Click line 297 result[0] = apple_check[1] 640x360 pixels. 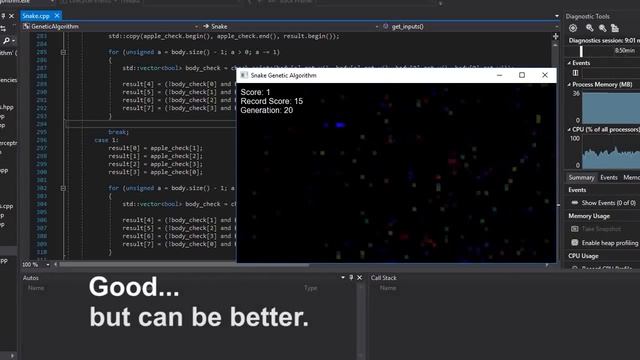156,148
